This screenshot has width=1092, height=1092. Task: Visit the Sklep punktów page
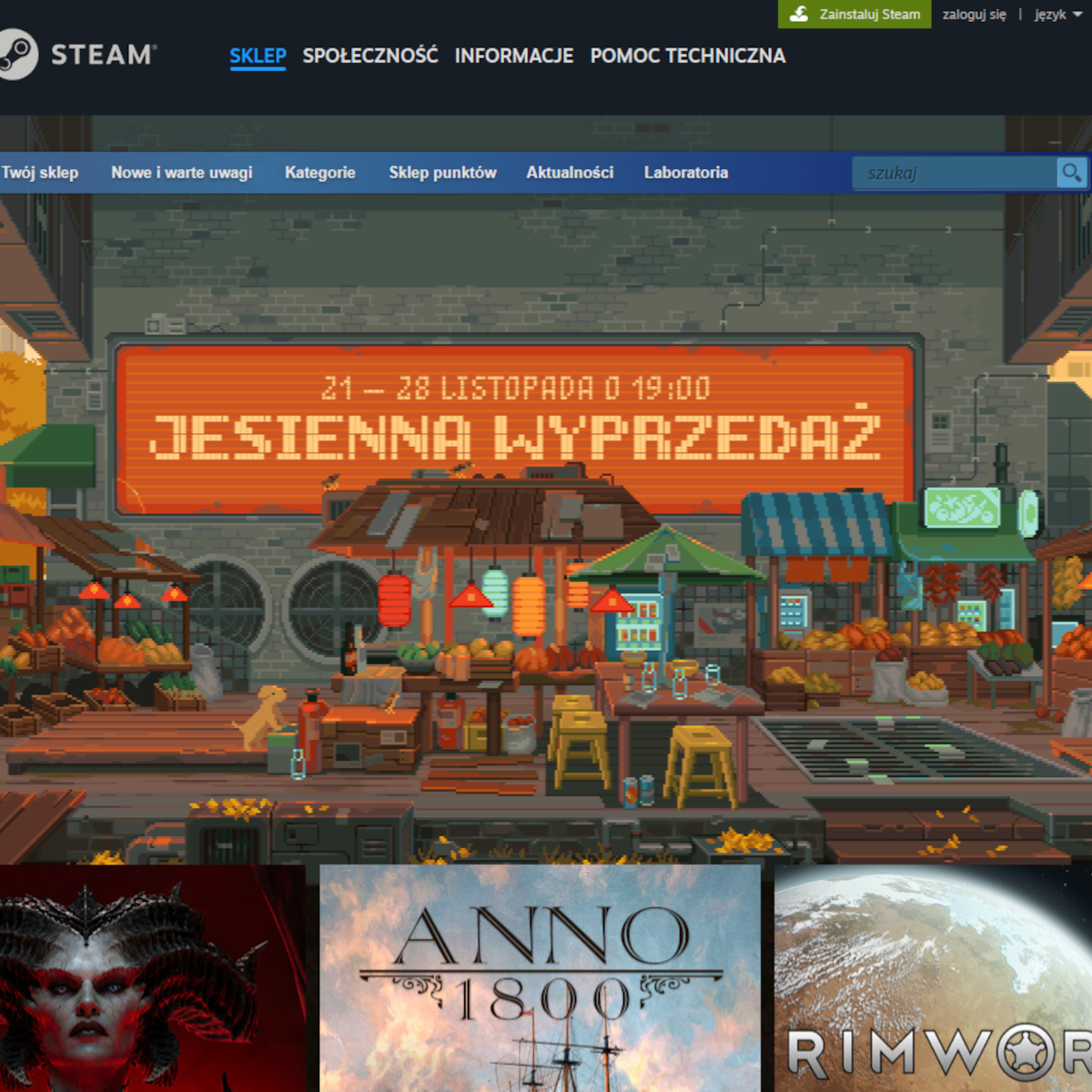[443, 172]
